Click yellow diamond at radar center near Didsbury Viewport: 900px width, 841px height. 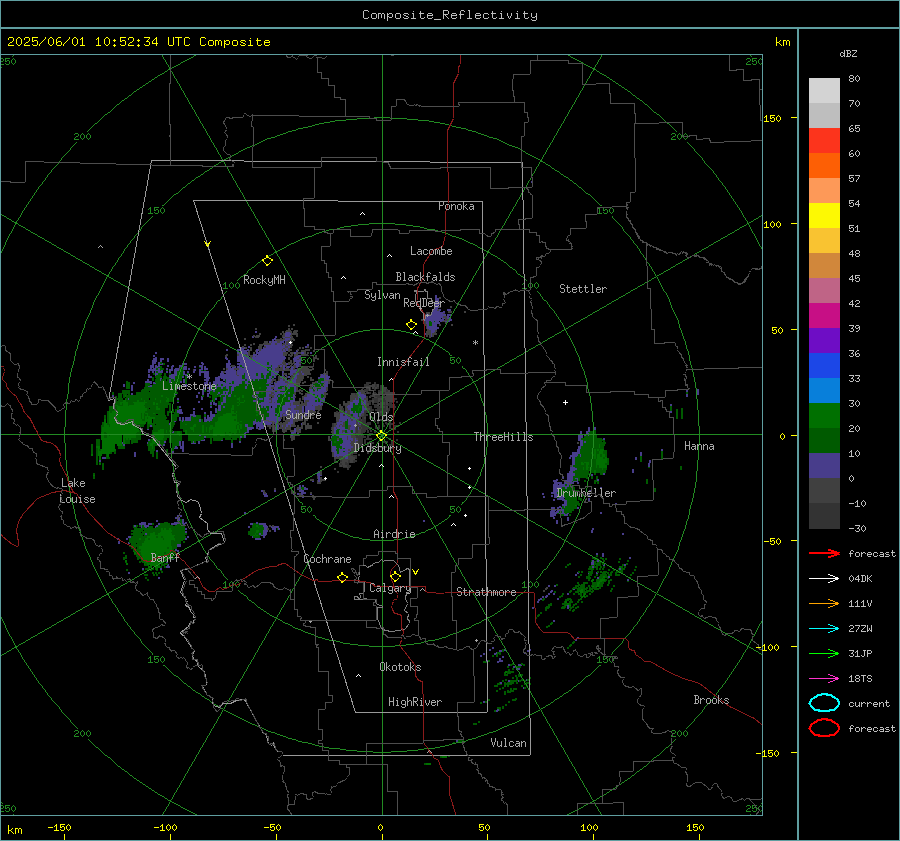click(381, 436)
